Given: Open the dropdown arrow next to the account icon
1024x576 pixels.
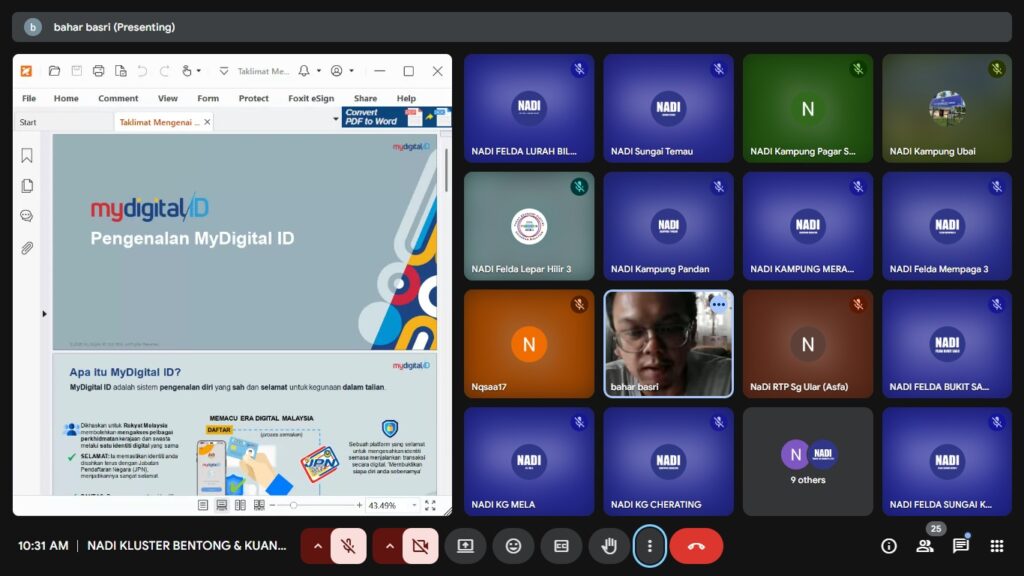Looking at the screenshot, I should tap(351, 71).
